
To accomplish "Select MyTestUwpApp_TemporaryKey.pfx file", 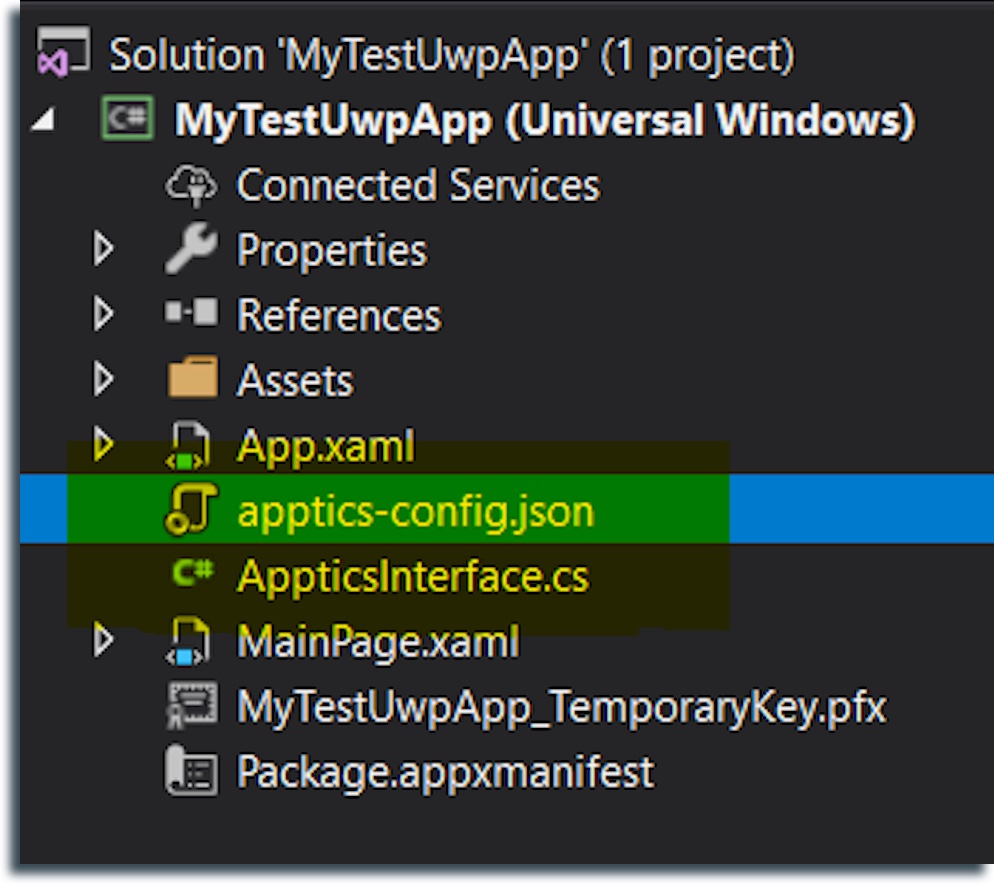I will click(561, 707).
